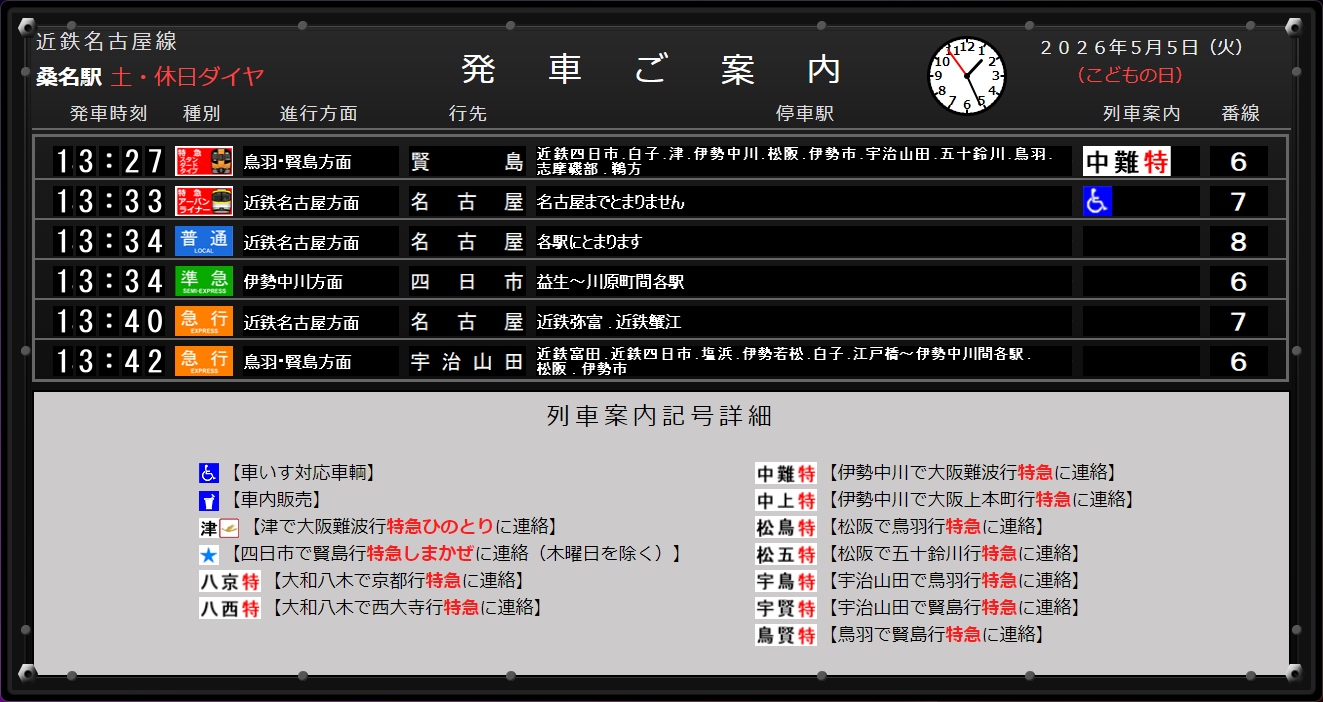The height and width of the screenshot is (702, 1323).
Task: Click destination 四日市
Action: tap(467, 282)
